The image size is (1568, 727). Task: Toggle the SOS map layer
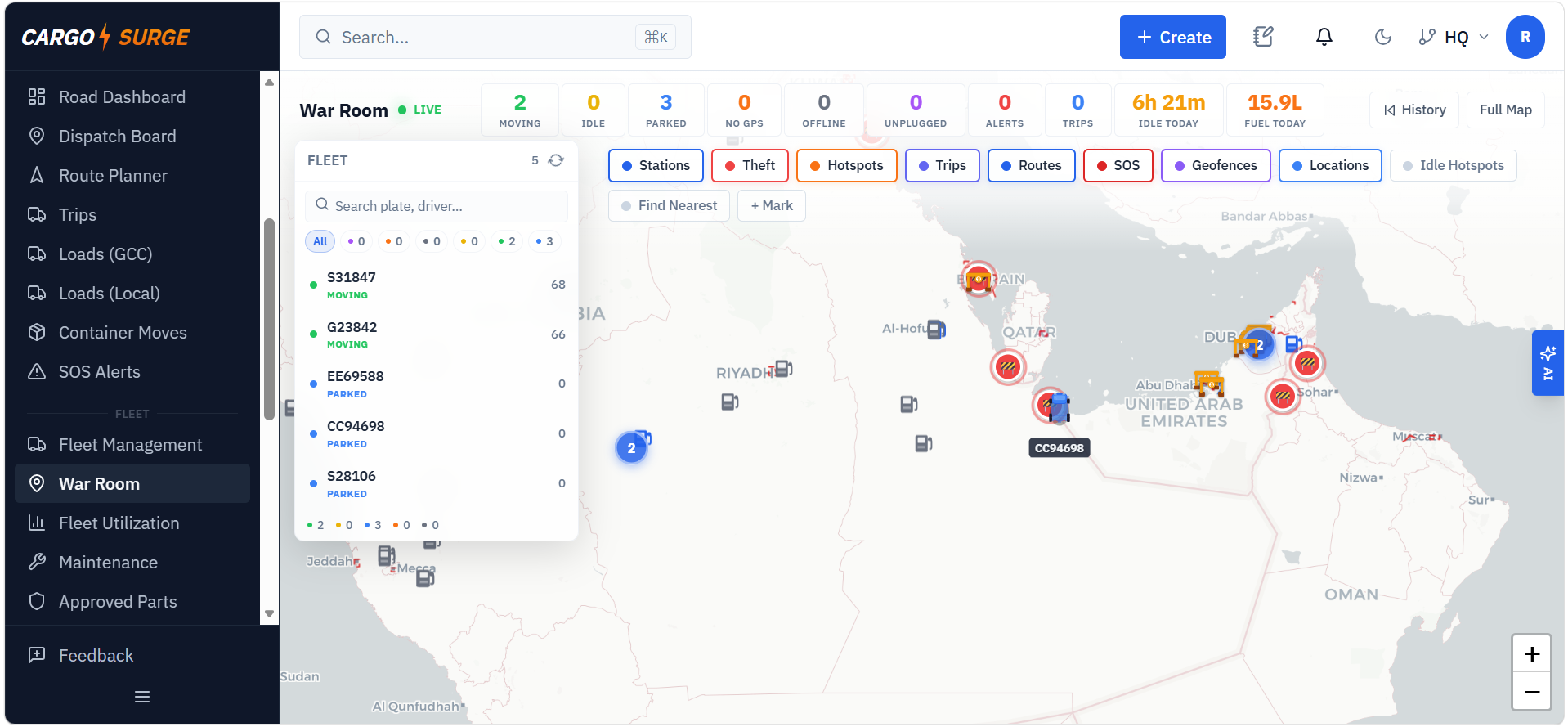1118,165
